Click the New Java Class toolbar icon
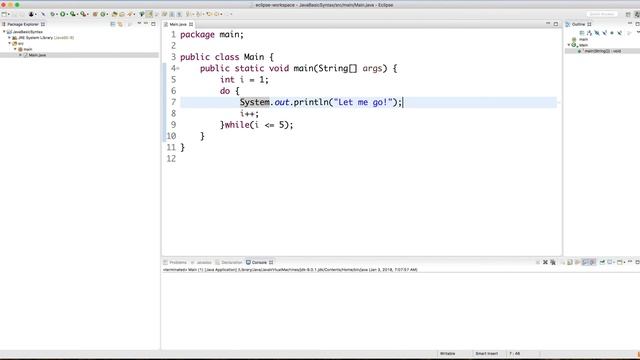The image size is (640, 360). 103,14
